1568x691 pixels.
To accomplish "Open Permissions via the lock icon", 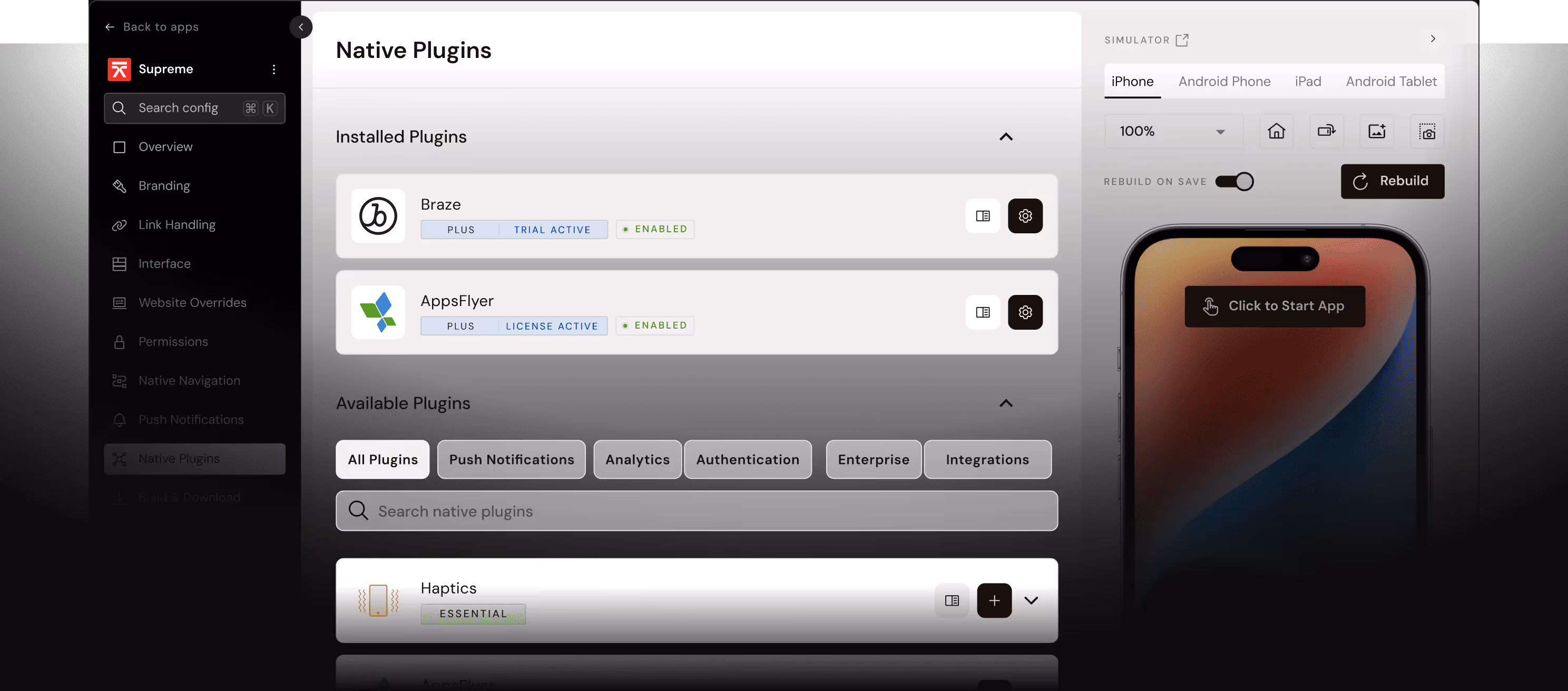I will pos(119,341).
